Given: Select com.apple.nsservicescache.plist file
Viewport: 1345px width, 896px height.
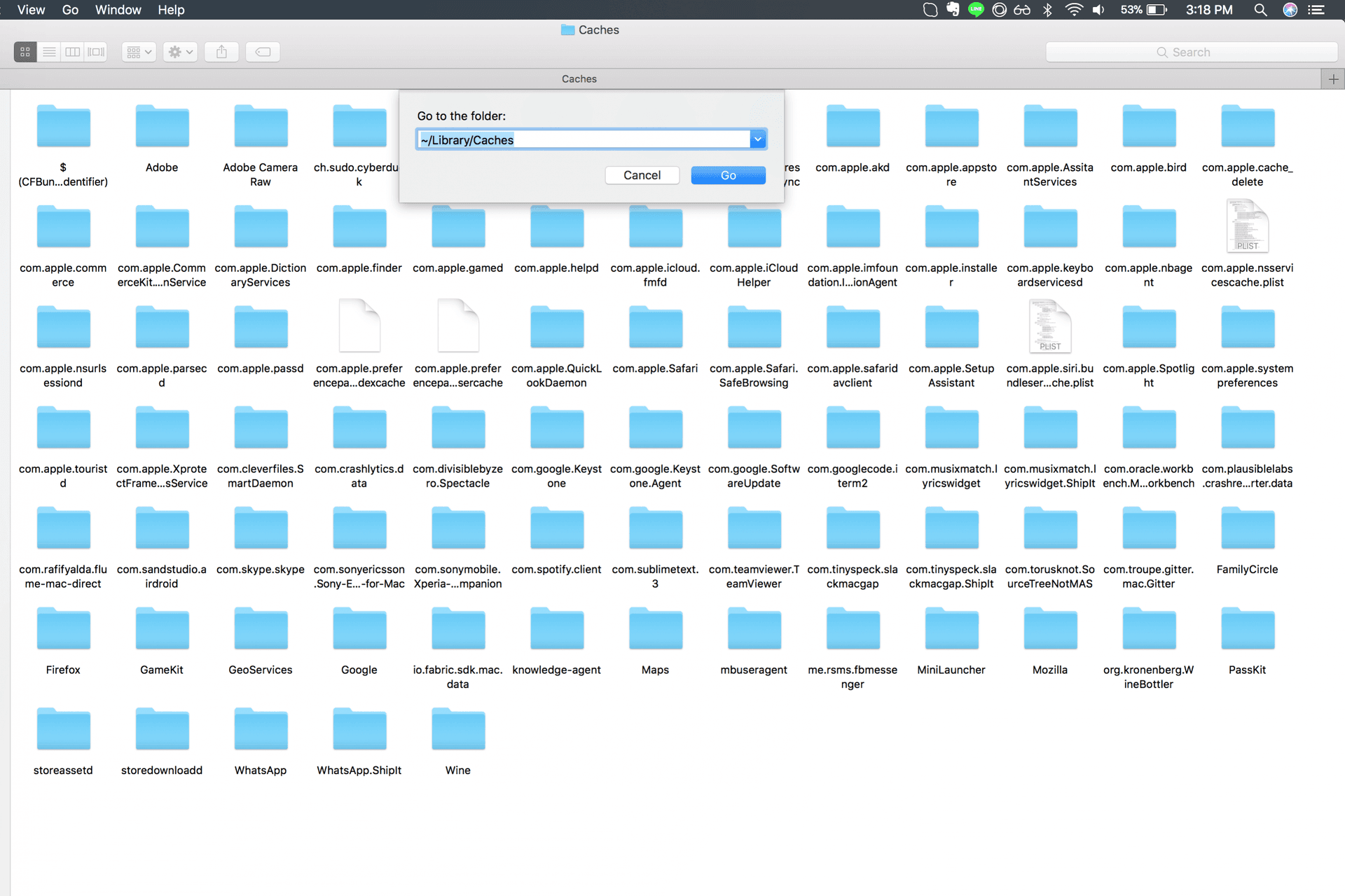Looking at the screenshot, I should point(1248,226).
